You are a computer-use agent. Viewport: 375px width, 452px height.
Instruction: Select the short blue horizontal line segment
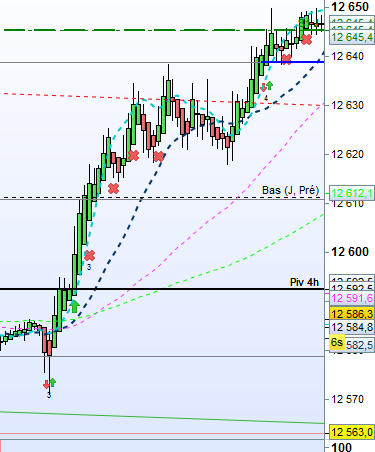(292, 62)
